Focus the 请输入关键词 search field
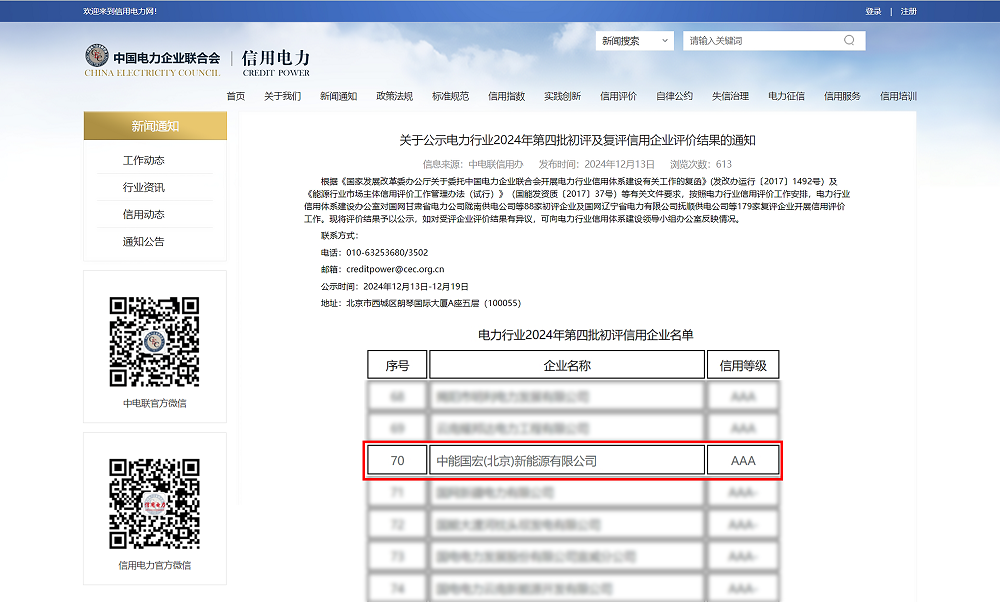 tap(774, 41)
